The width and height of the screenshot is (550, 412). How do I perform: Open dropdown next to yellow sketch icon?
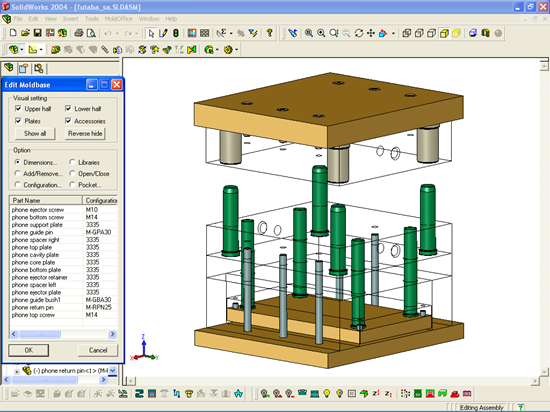point(41,50)
